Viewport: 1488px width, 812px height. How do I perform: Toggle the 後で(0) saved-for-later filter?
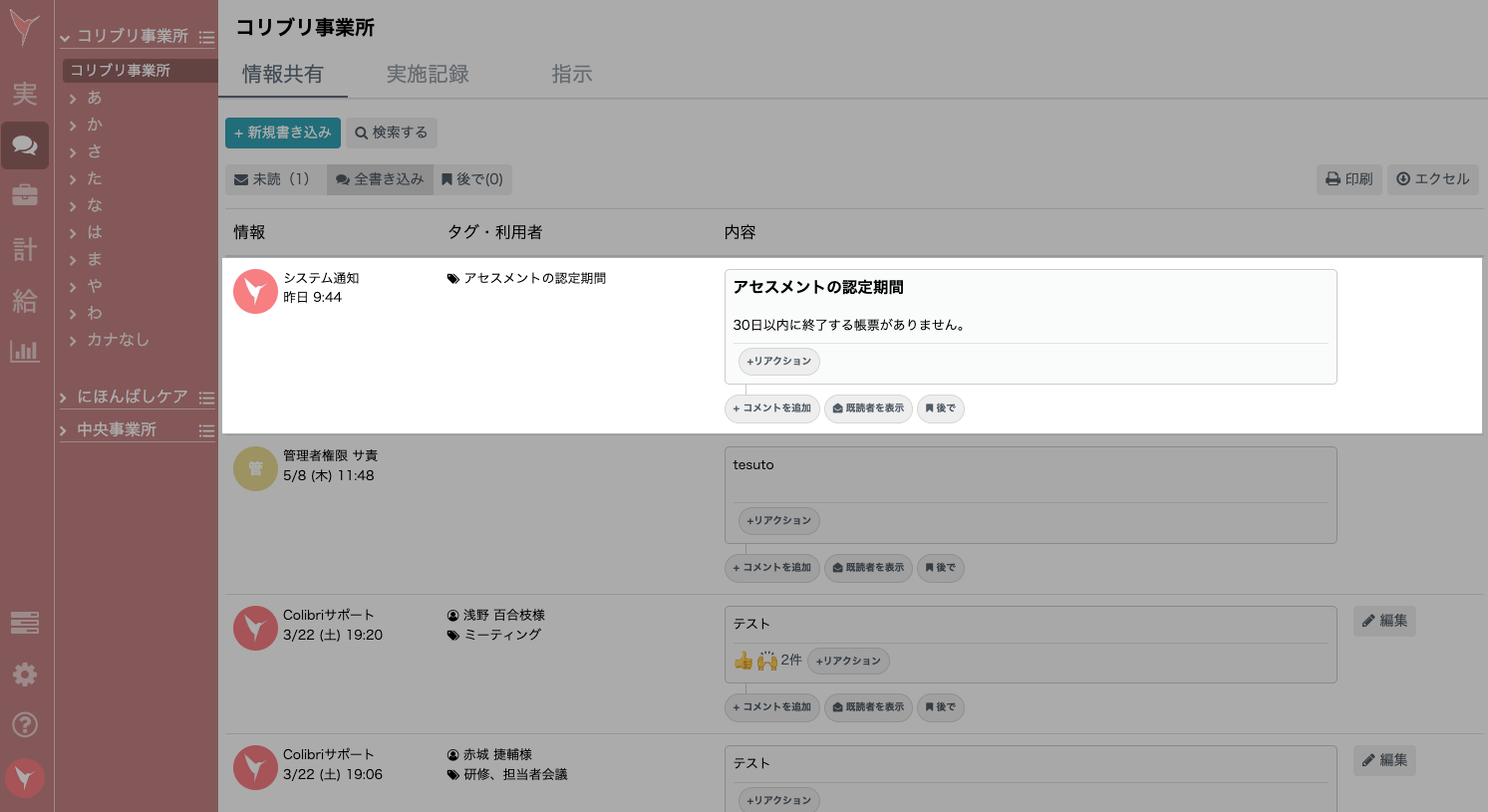pos(472,179)
